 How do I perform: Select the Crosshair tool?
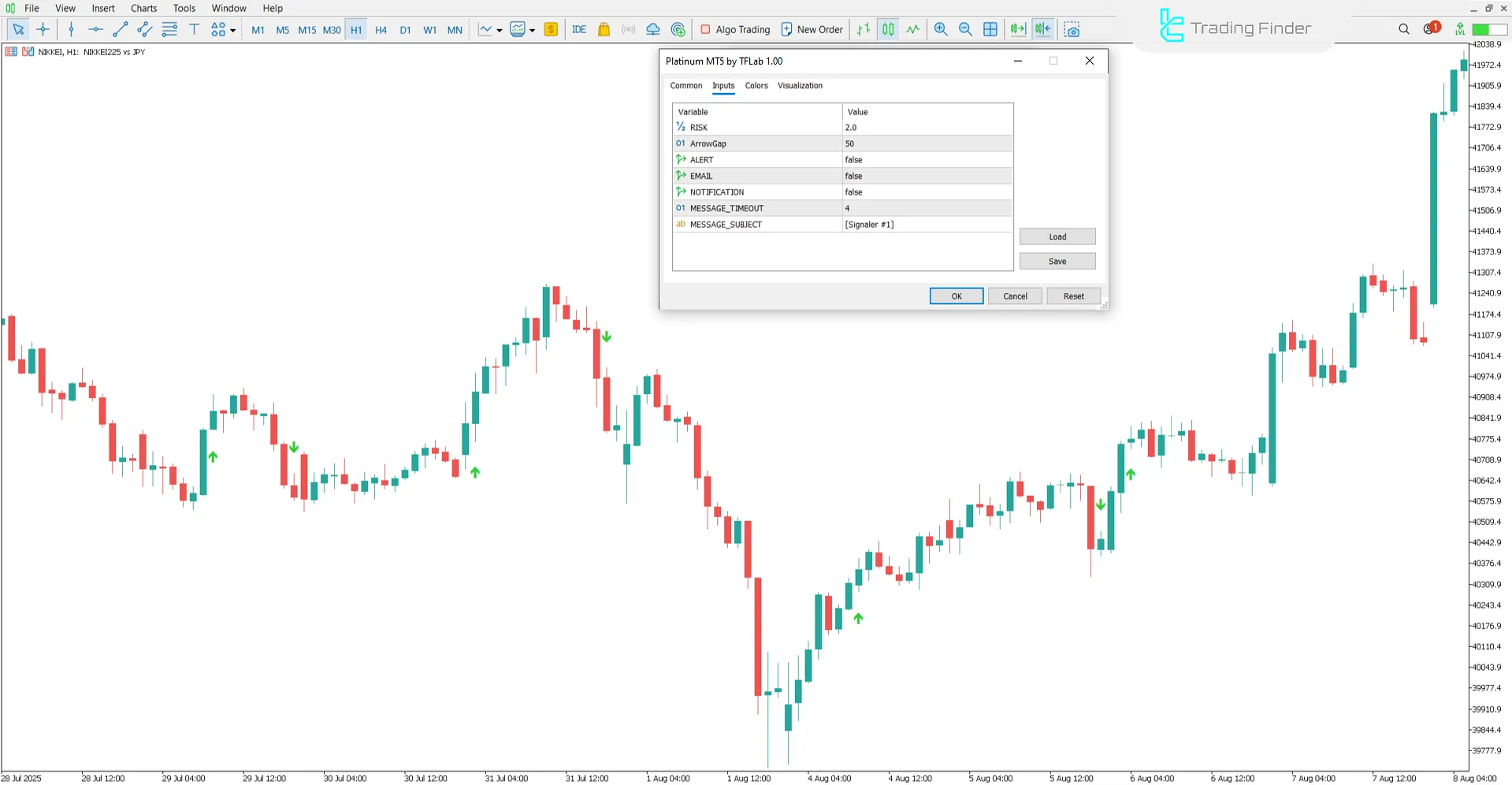(43, 29)
